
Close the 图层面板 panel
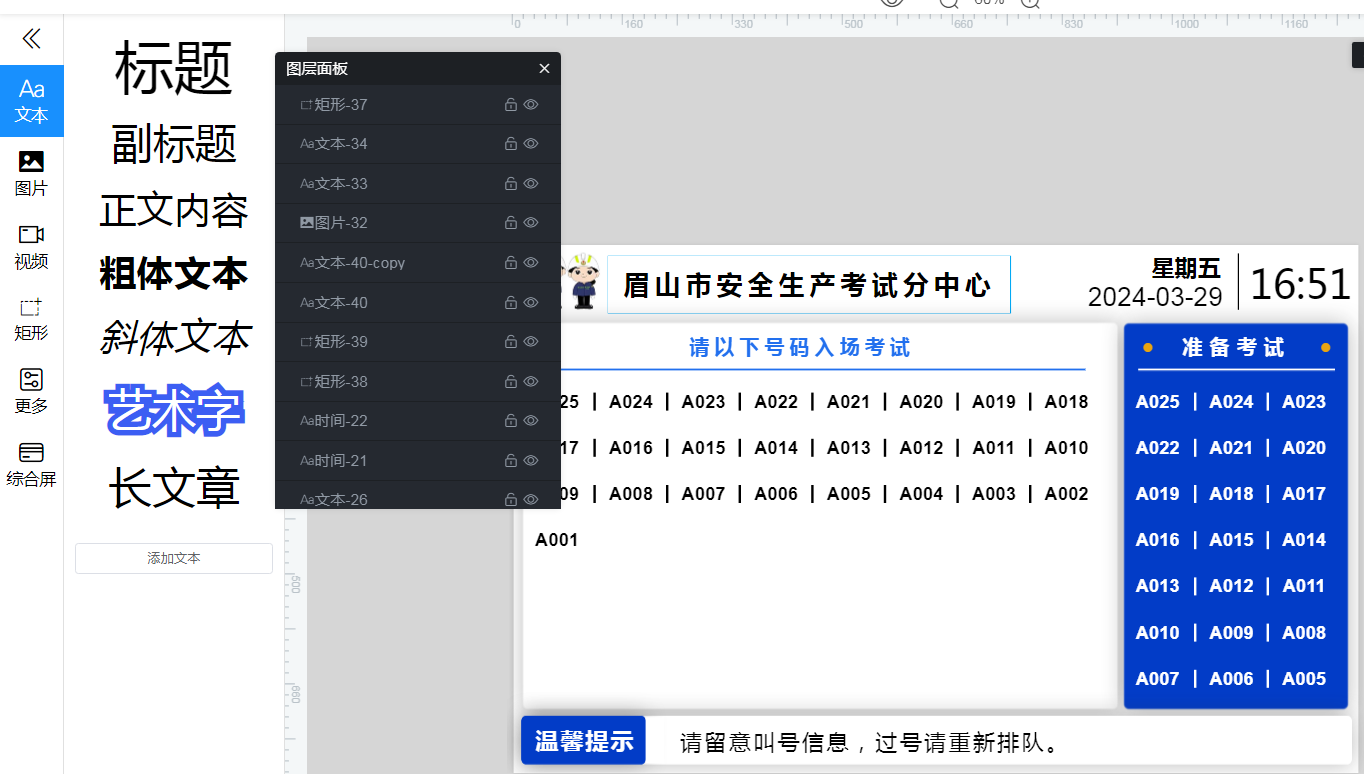(x=544, y=68)
